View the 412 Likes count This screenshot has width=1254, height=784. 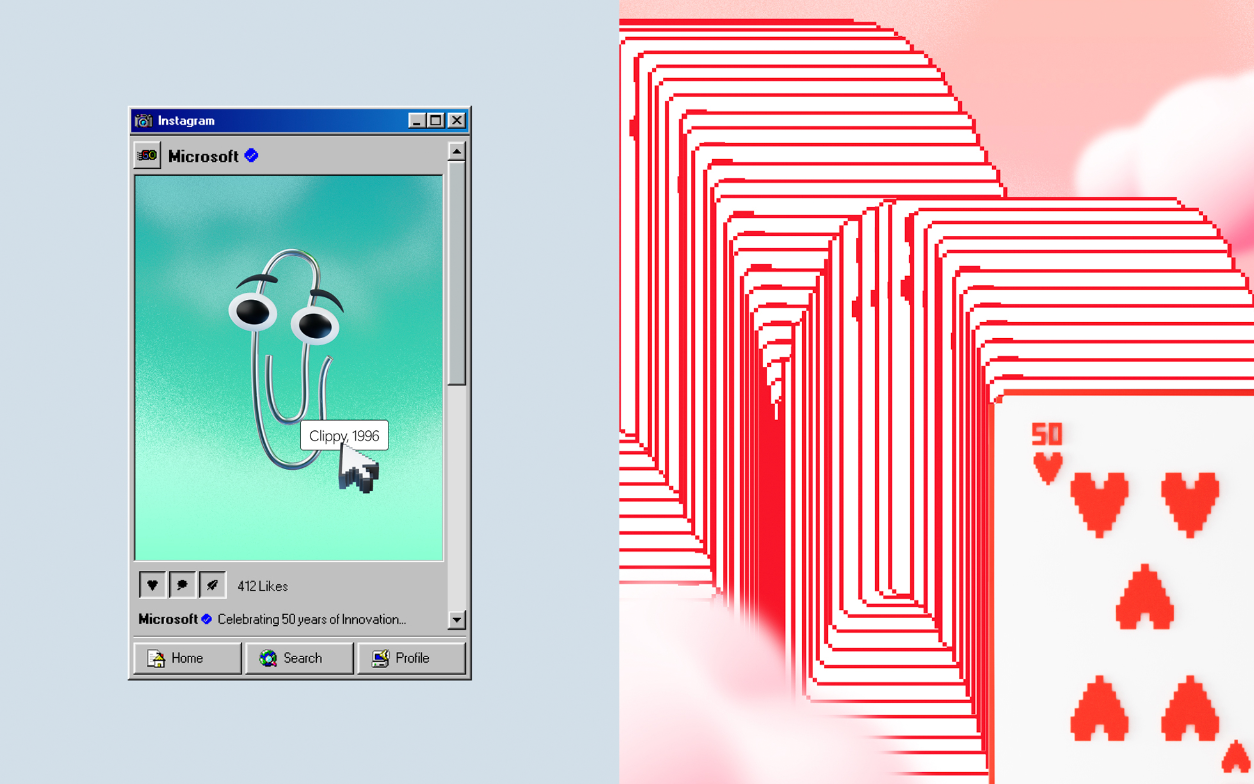coord(262,586)
